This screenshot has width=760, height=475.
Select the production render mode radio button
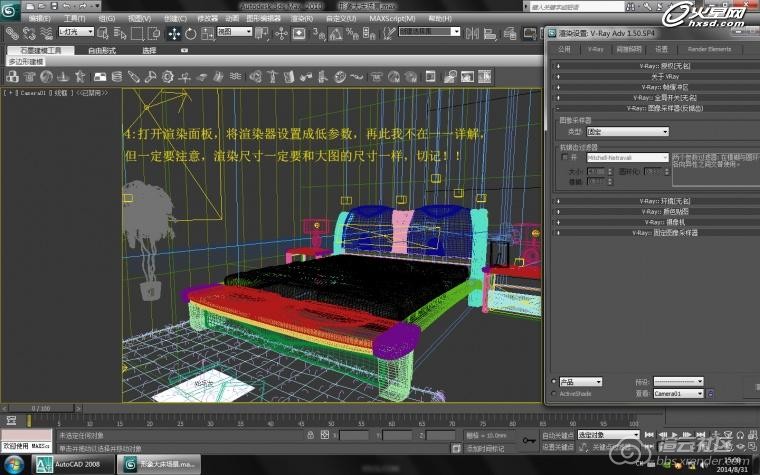(x=553, y=382)
